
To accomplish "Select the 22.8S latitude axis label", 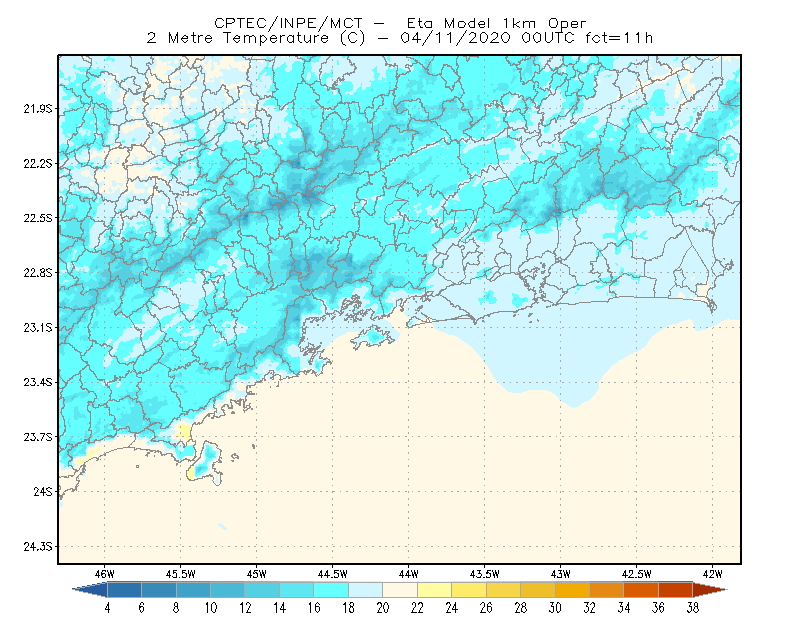I will (x=38, y=273).
